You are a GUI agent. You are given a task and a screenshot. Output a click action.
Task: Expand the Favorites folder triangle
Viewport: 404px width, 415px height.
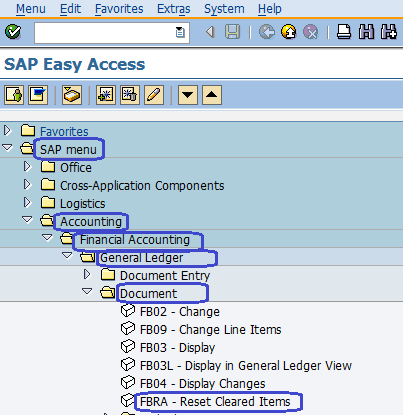click(7, 130)
